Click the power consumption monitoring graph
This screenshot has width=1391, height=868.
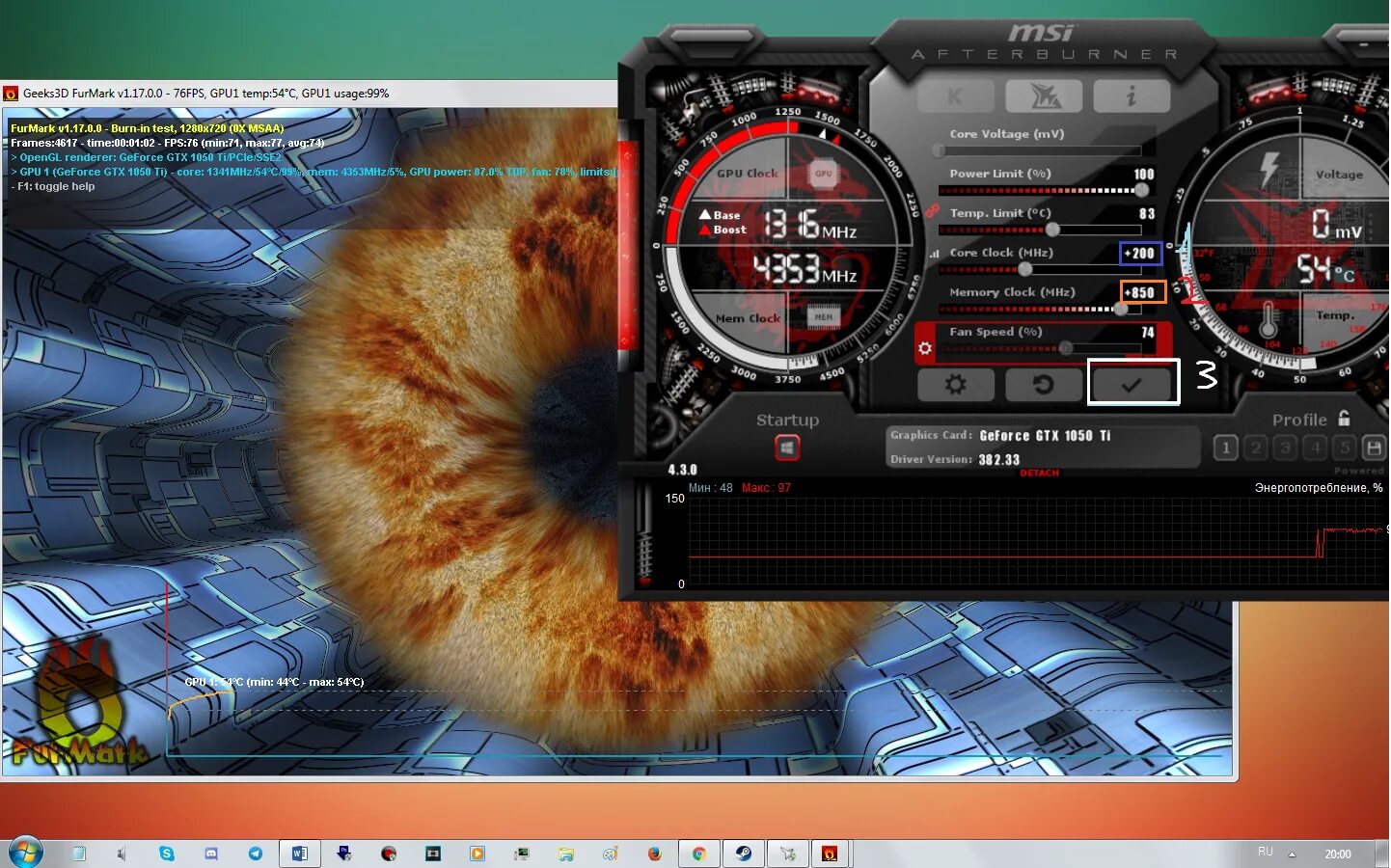tap(1037, 540)
